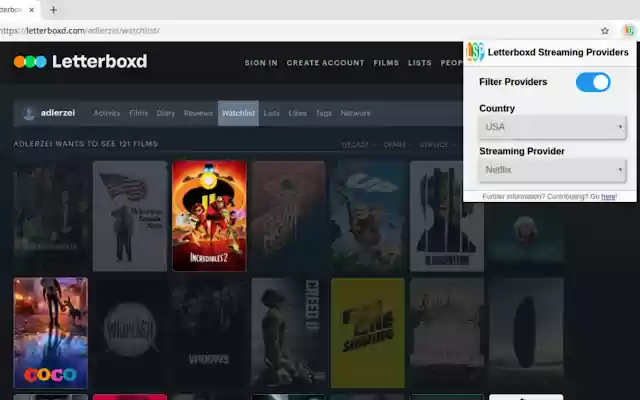The width and height of the screenshot is (640, 400).
Task: Bookmark this page with the star icon
Action: coord(604,31)
